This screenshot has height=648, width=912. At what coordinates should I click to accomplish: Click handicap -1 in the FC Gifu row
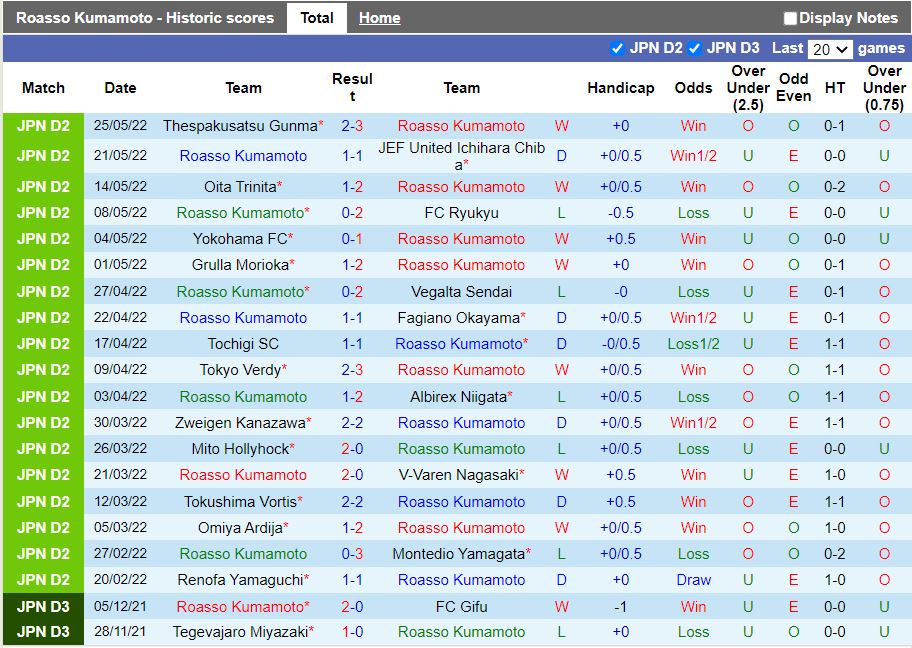[621, 607]
